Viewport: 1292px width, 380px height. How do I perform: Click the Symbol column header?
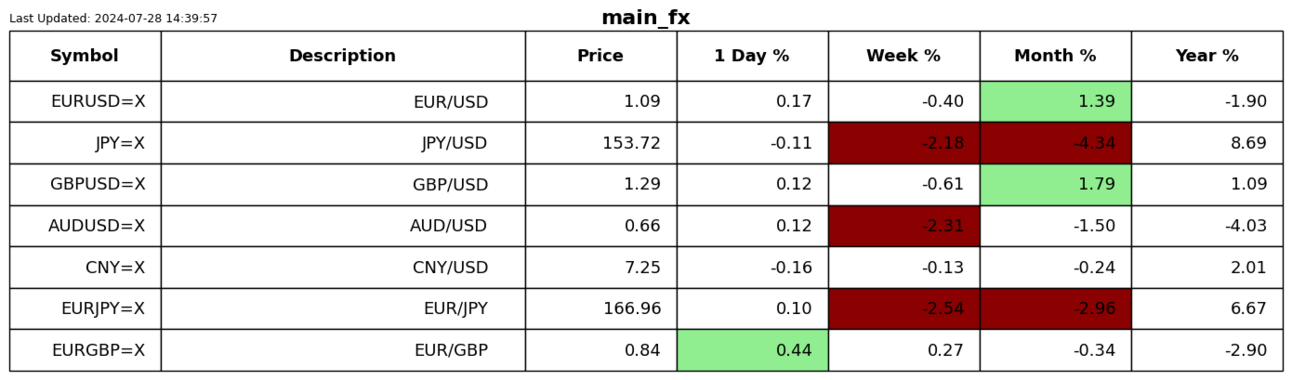click(x=85, y=56)
